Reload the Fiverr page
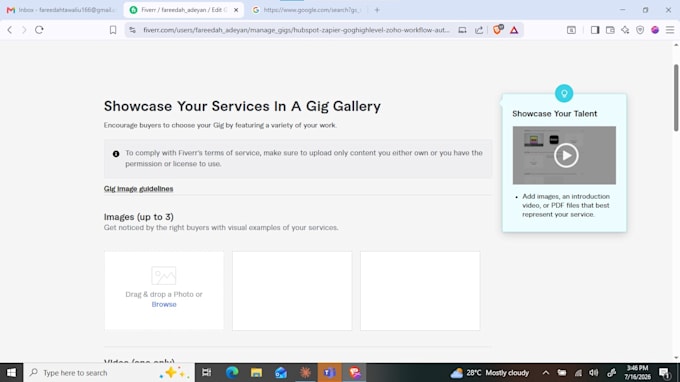The image size is (680, 382). 39,30
